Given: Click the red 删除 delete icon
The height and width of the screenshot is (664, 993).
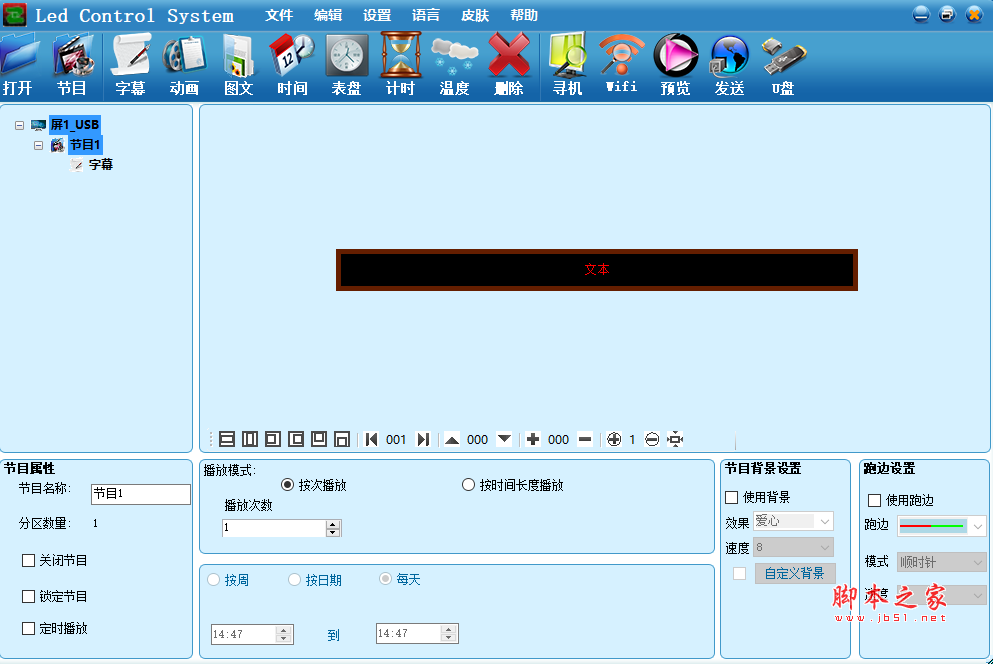Looking at the screenshot, I should 509,65.
